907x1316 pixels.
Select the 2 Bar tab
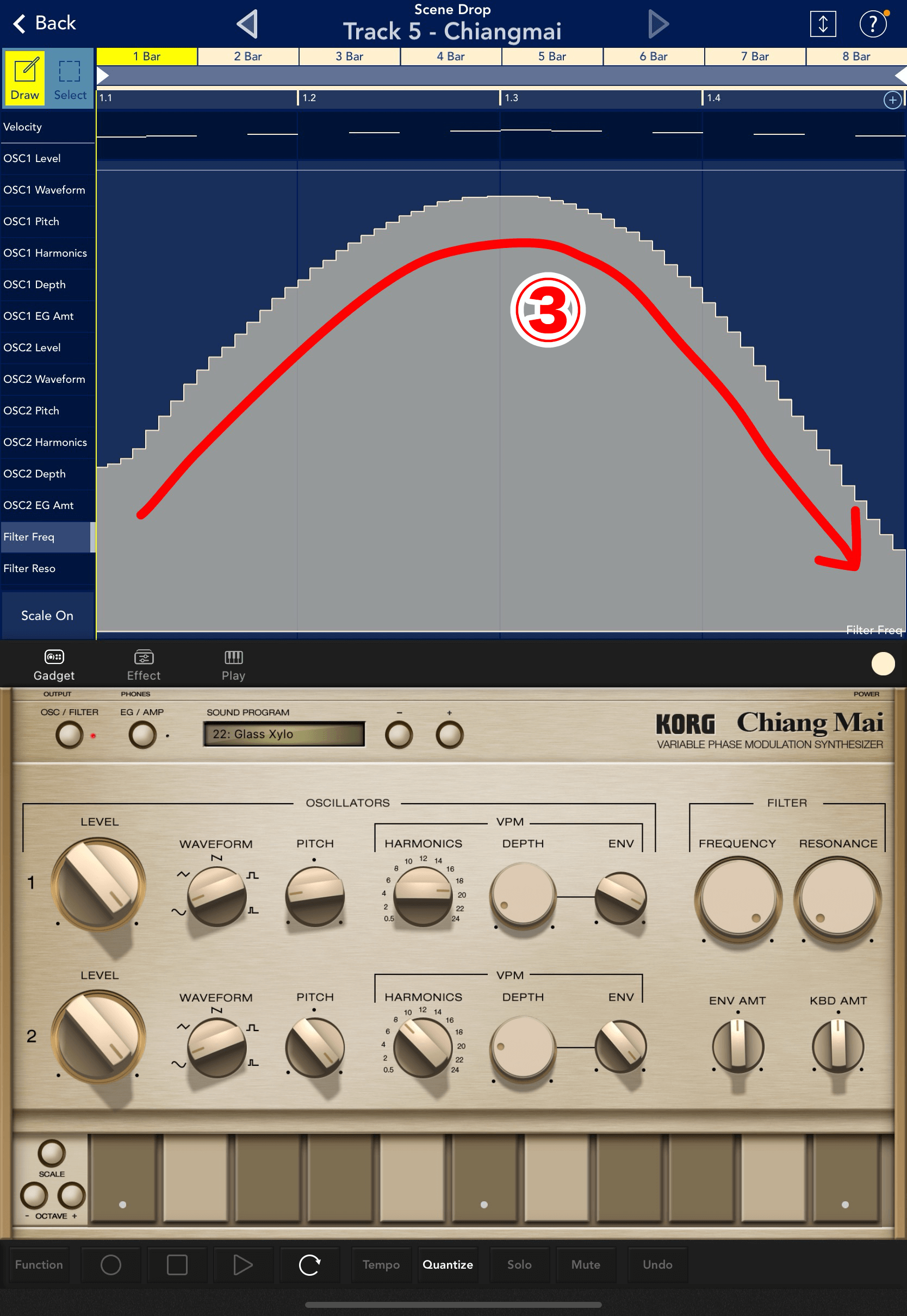[248, 56]
